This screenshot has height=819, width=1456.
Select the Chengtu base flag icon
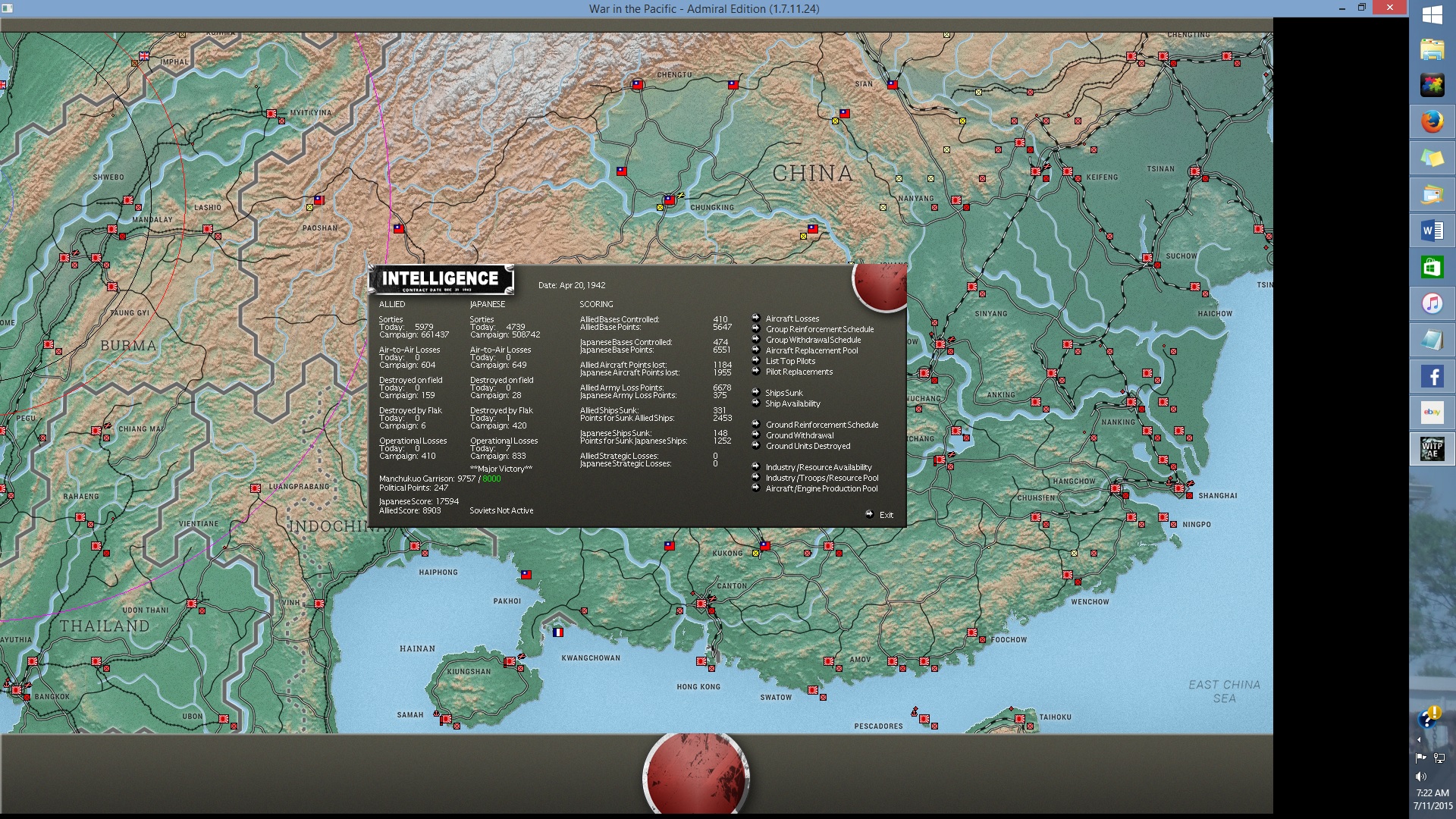click(x=638, y=84)
